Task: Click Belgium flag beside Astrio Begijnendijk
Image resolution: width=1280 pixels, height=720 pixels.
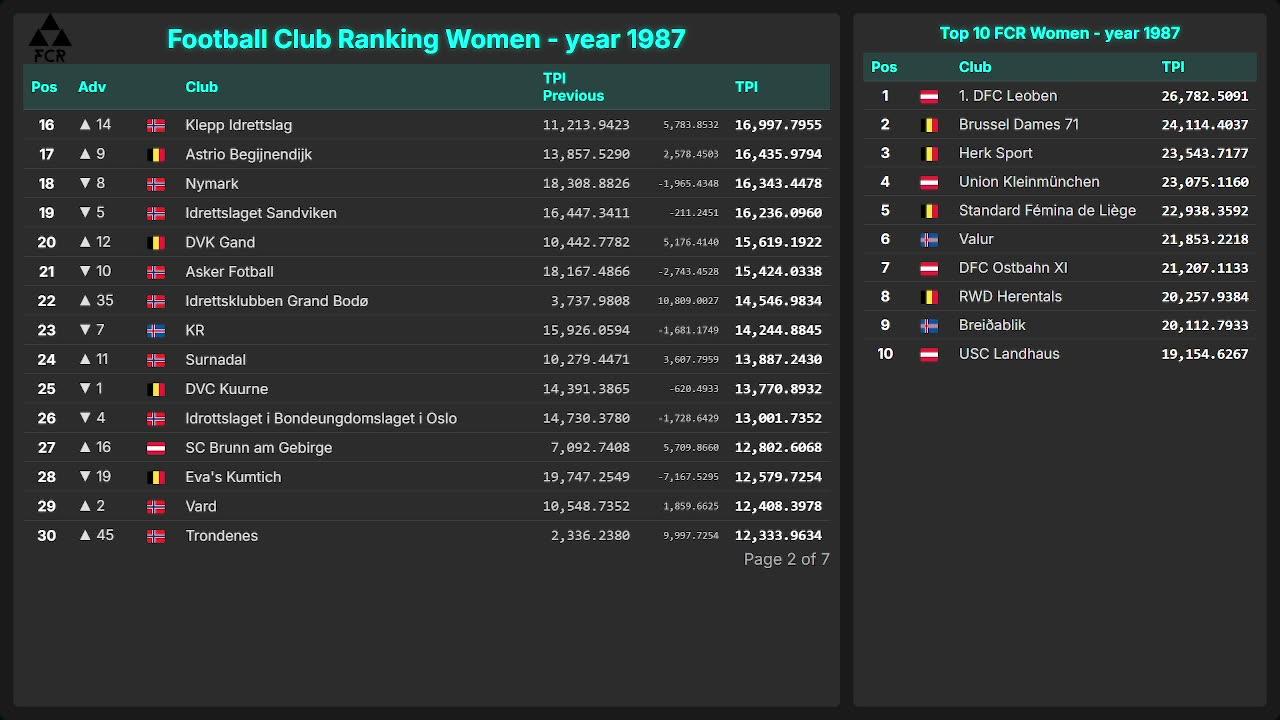Action: point(156,155)
